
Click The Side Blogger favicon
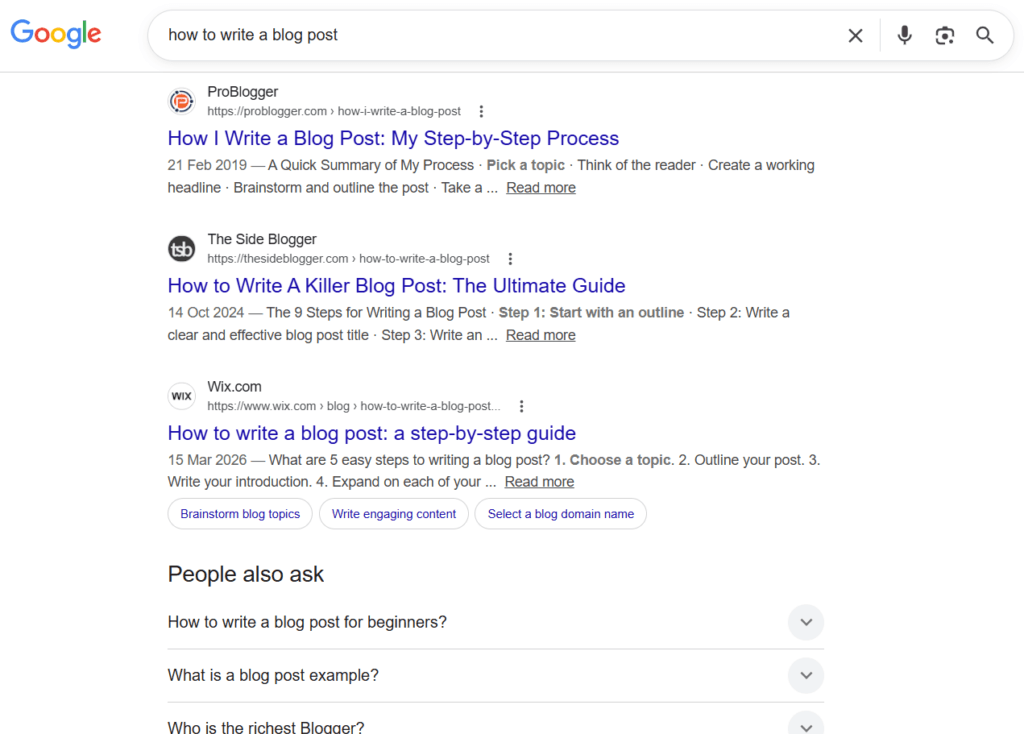[181, 249]
